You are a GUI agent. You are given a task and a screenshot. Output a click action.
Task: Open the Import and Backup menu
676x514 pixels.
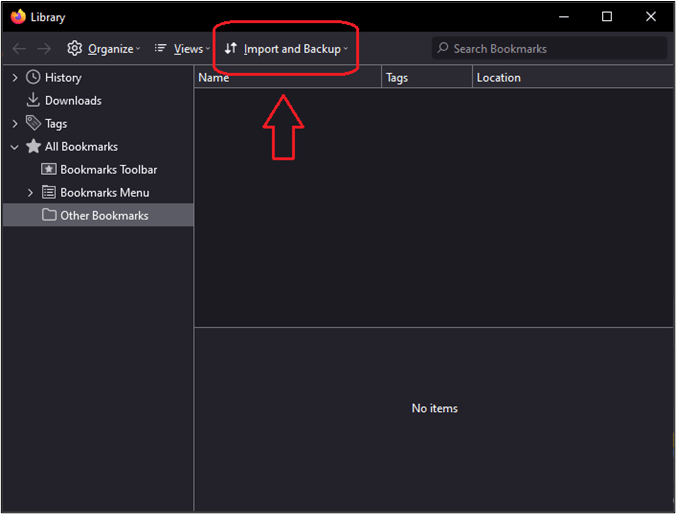click(x=286, y=49)
